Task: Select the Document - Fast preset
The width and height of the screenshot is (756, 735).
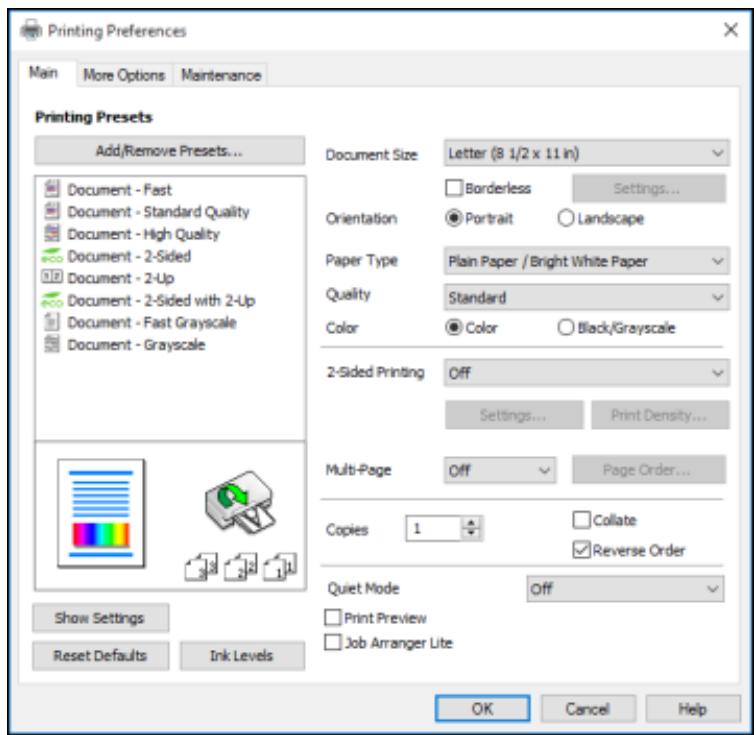Action: (x=119, y=190)
